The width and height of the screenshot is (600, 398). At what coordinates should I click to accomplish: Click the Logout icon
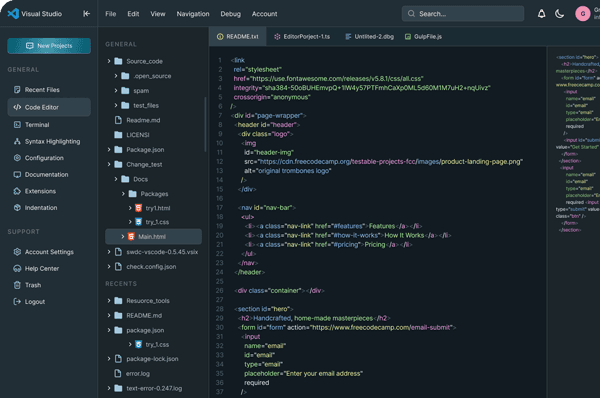[x=17, y=302]
